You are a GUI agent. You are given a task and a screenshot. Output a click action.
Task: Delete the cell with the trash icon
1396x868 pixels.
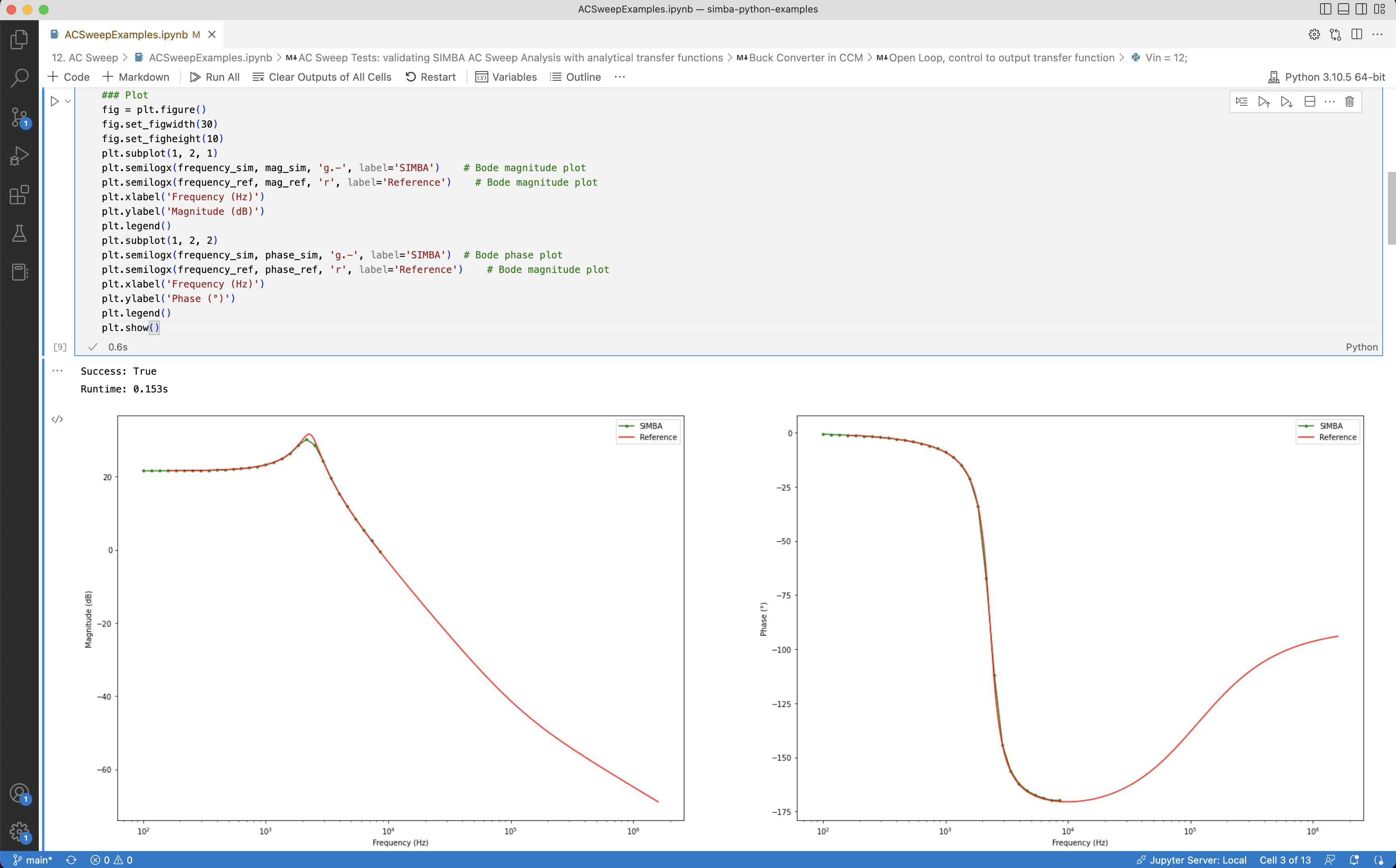[x=1349, y=102]
